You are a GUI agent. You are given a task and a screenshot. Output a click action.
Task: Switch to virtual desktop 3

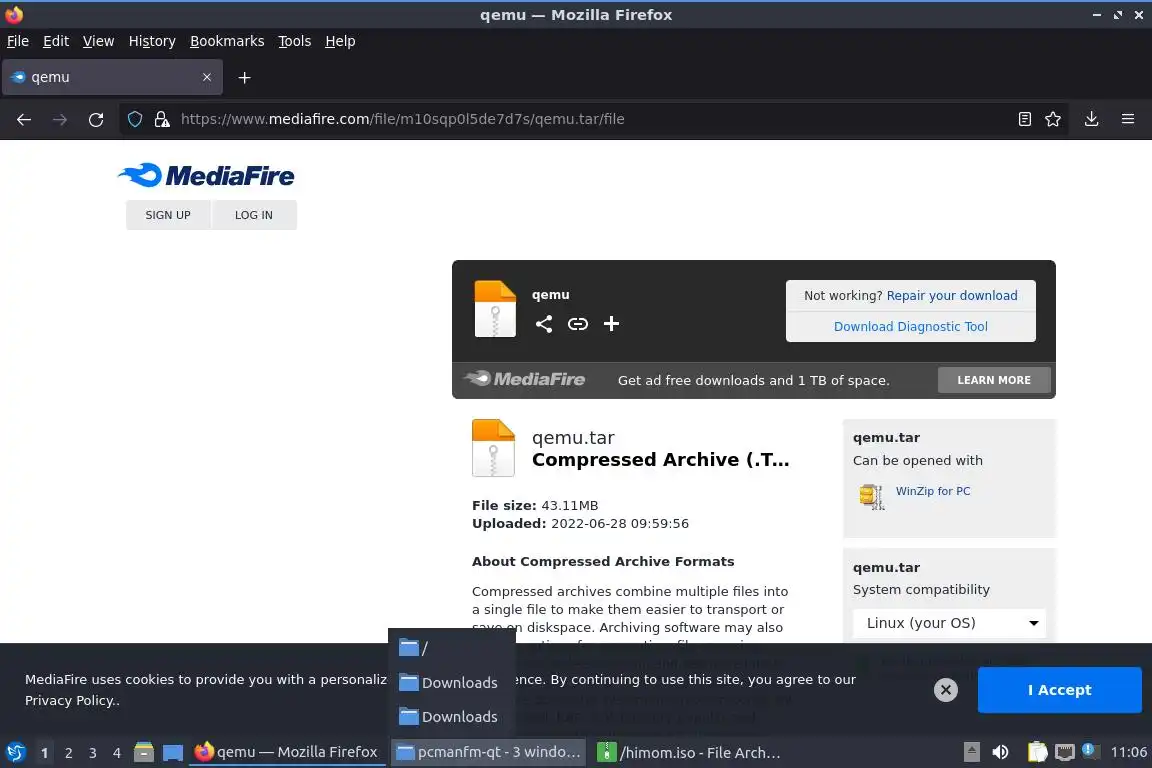click(93, 753)
